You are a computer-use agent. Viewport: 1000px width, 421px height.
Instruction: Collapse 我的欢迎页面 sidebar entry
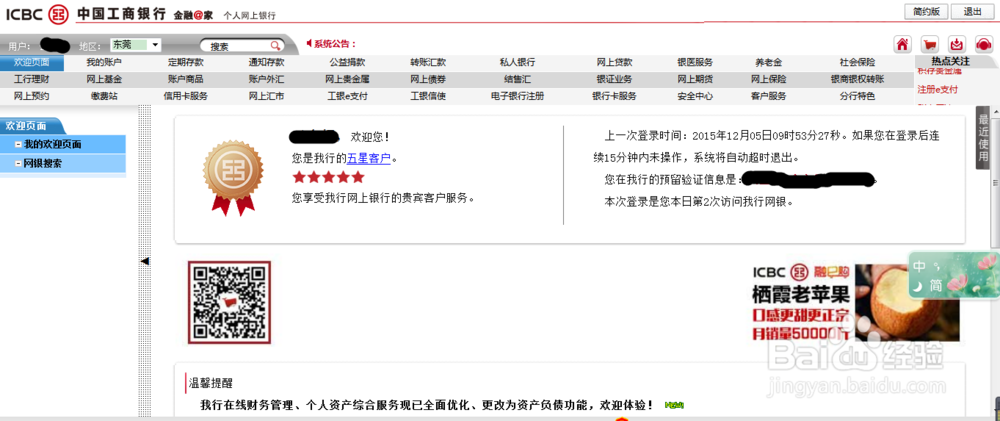(x=18, y=145)
